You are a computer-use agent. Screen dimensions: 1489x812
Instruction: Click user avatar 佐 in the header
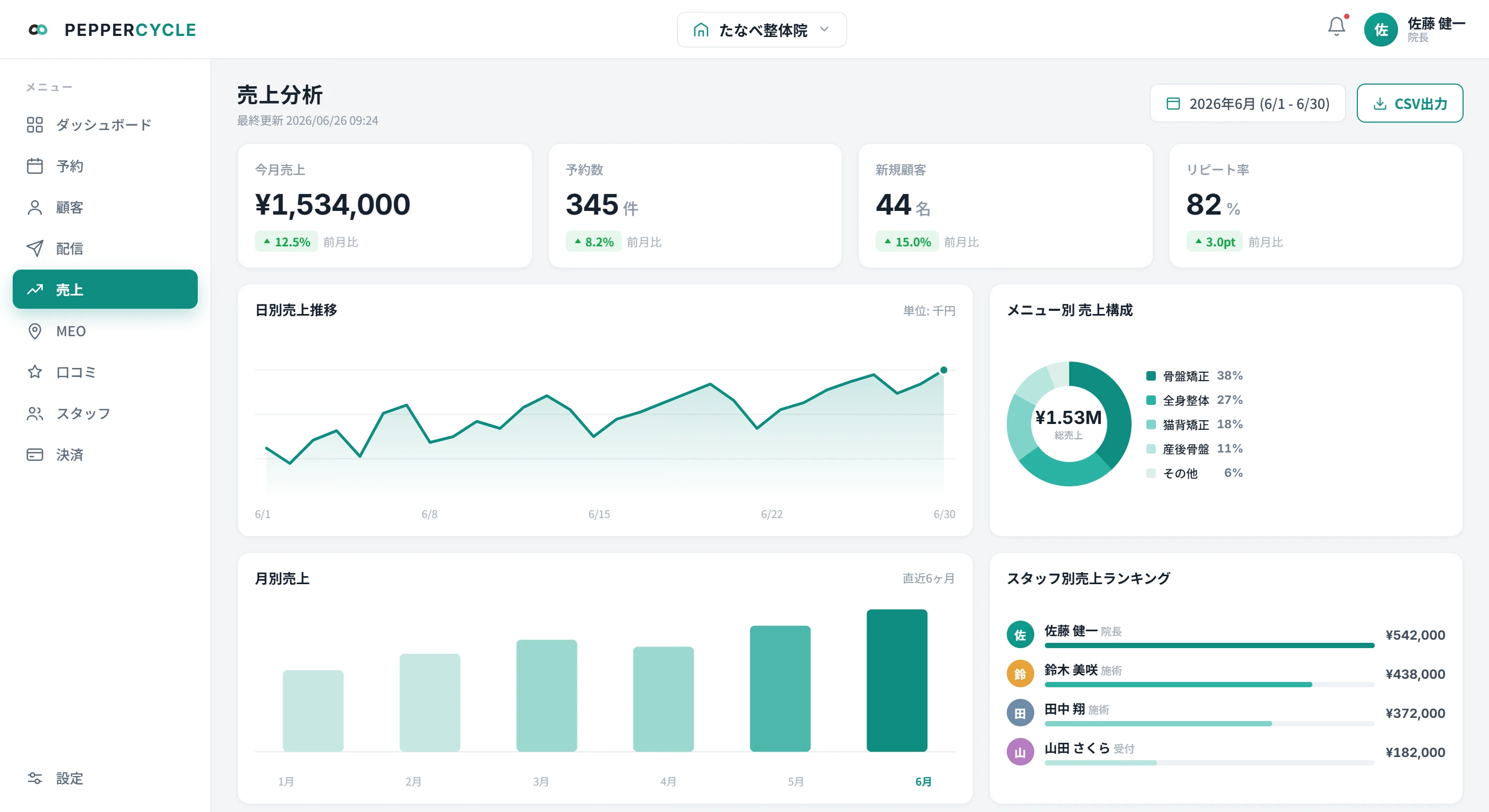pyautogui.click(x=1380, y=30)
